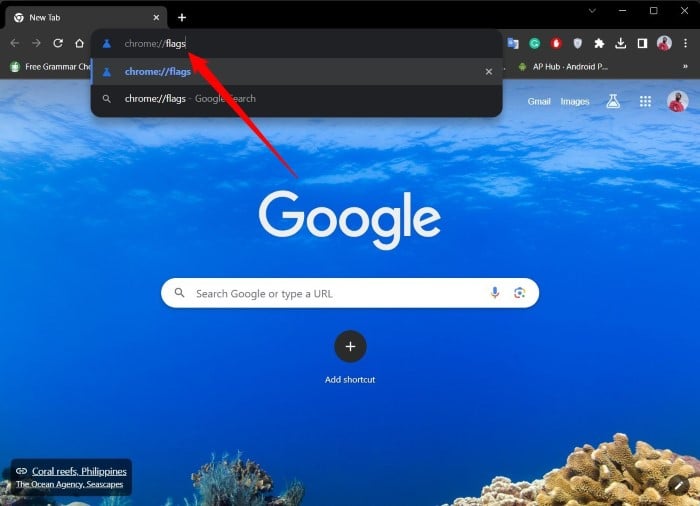The height and width of the screenshot is (506, 700).
Task: Open the Downloads toolbar icon
Action: (621, 43)
